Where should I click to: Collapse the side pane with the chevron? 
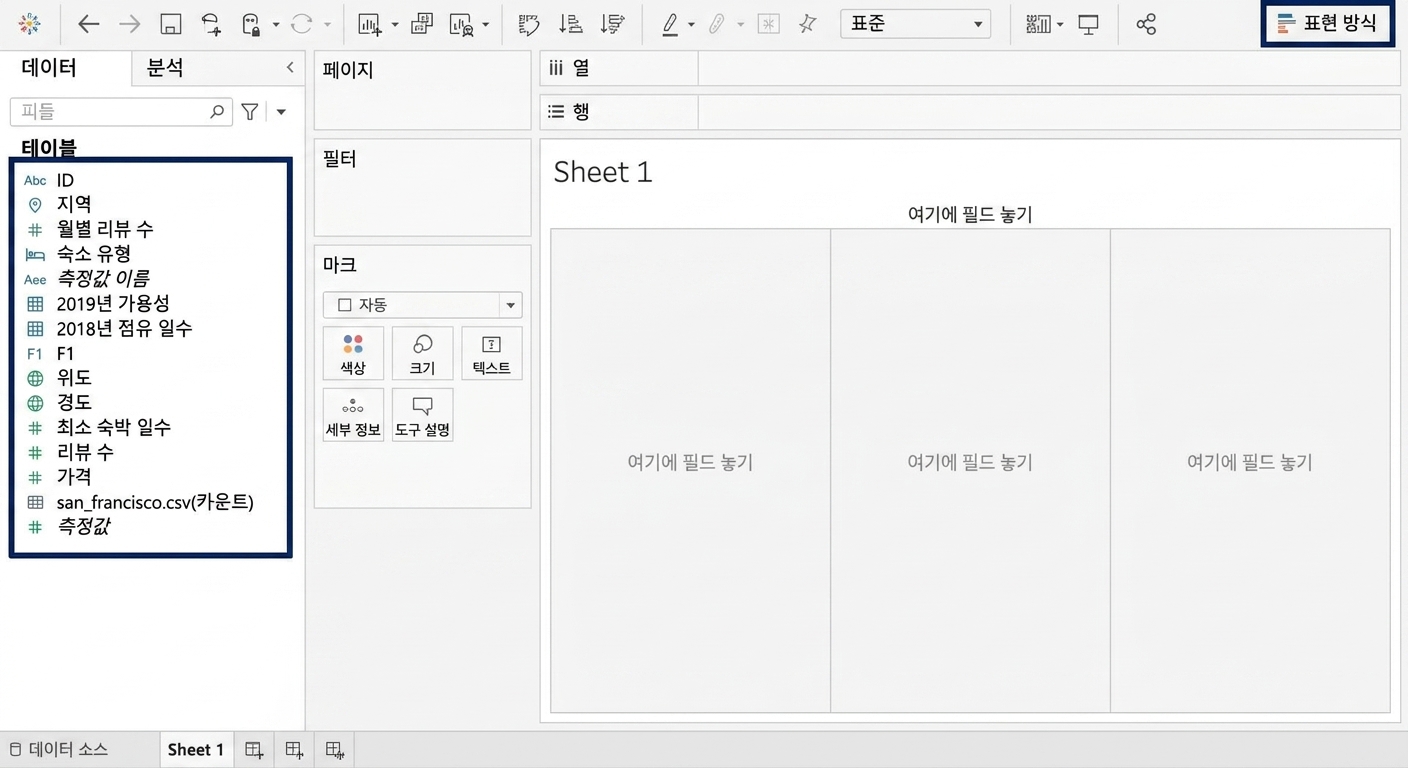point(290,68)
